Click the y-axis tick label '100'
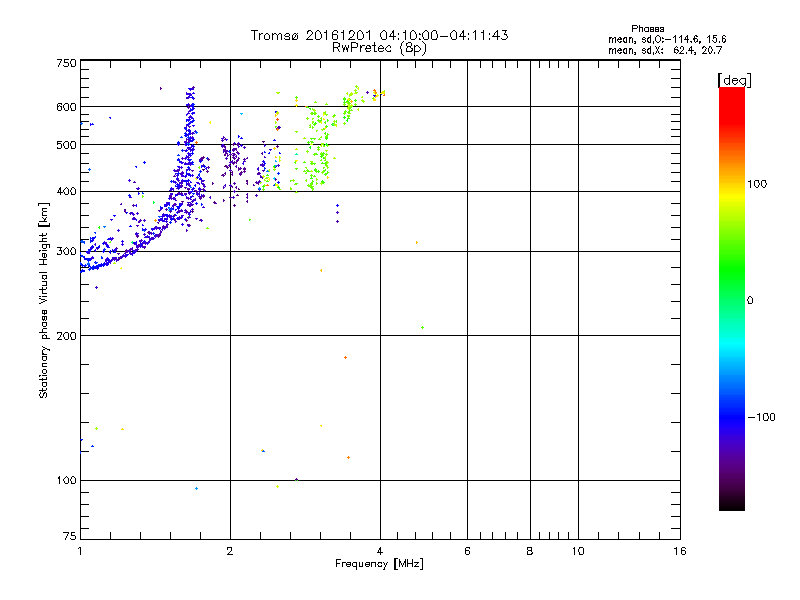 click(x=66, y=481)
